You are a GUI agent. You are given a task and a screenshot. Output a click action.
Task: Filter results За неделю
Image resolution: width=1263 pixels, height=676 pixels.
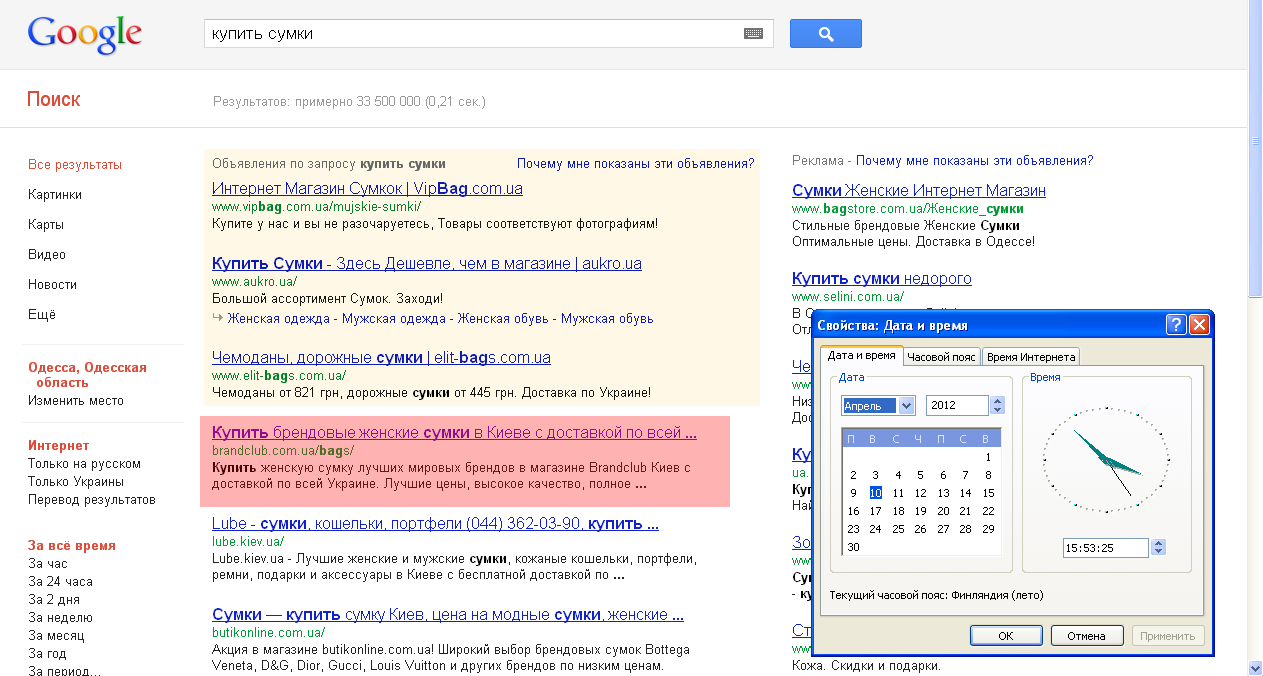pos(60,618)
